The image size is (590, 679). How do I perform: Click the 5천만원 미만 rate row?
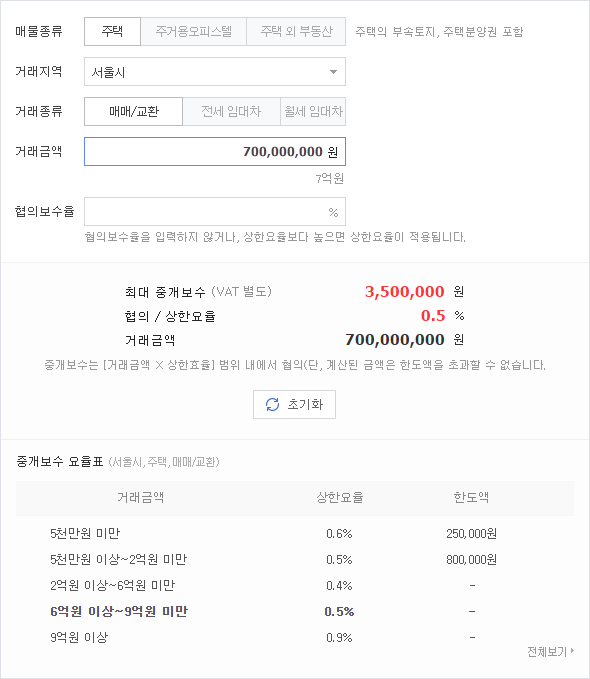pyautogui.click(x=295, y=534)
